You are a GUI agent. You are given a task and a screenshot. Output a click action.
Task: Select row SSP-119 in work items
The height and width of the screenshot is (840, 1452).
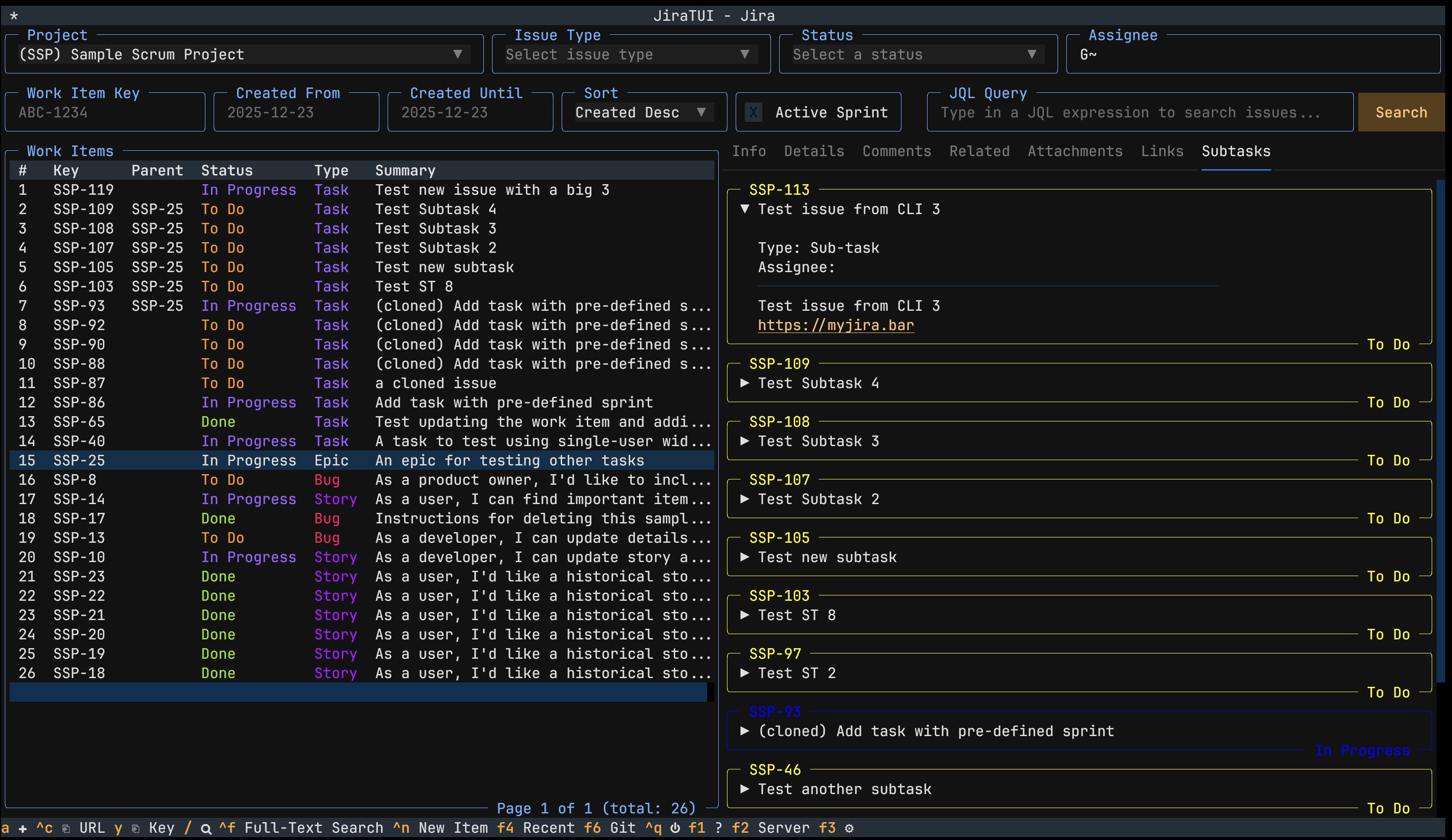[362, 190]
